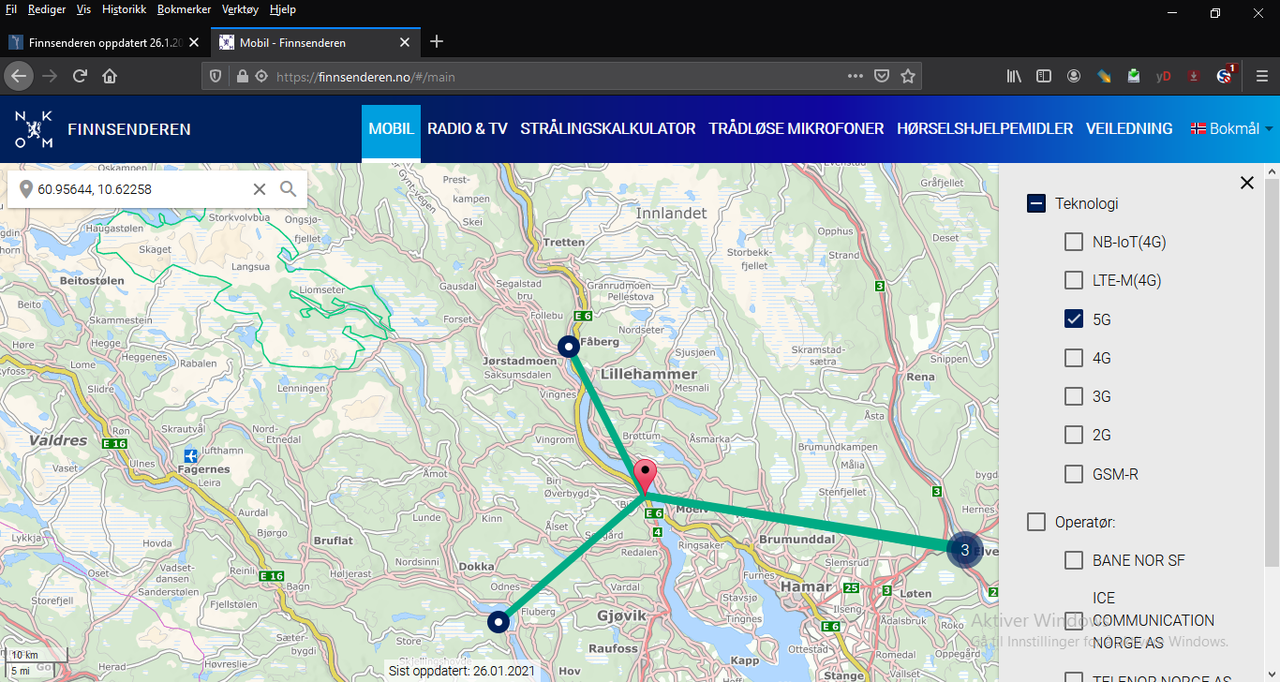Open the Verktøy menu
The image size is (1280, 682).
[x=241, y=9]
